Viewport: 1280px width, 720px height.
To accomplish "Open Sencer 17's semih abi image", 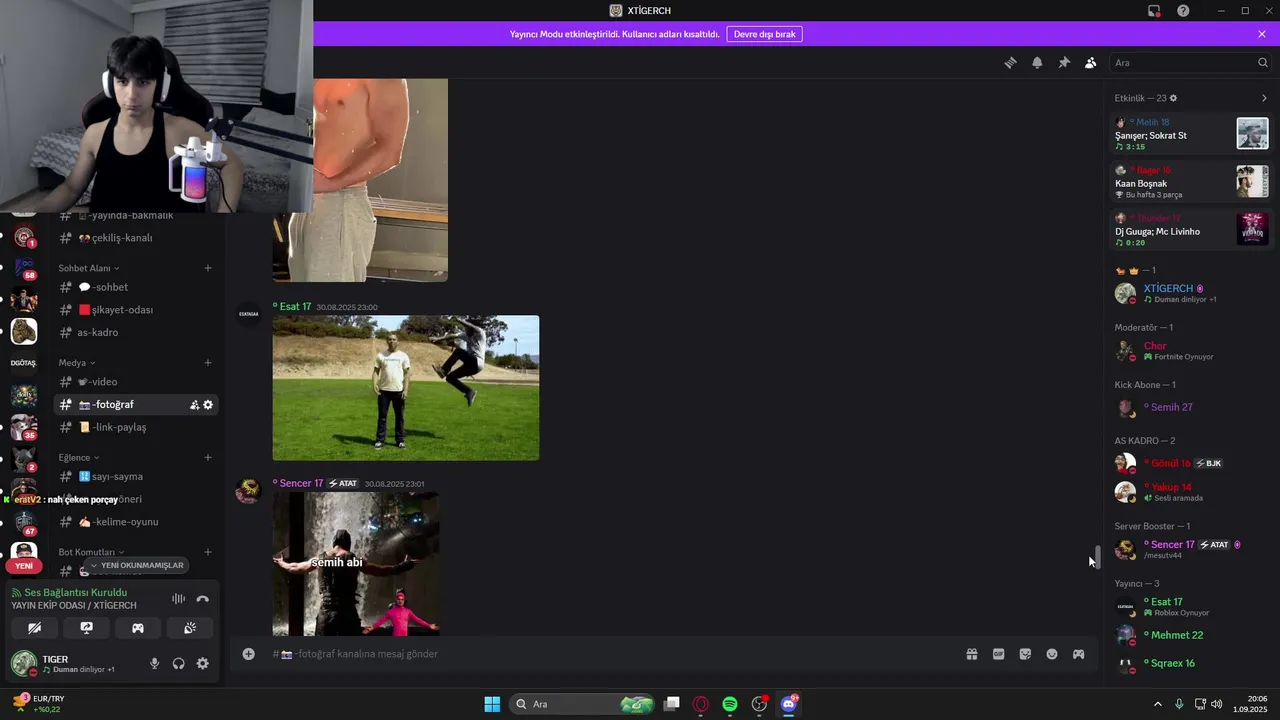I will coord(356,563).
